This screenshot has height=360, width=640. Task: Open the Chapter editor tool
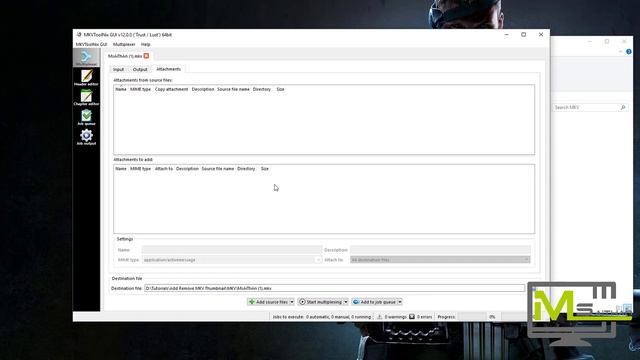pyautogui.click(x=86, y=98)
